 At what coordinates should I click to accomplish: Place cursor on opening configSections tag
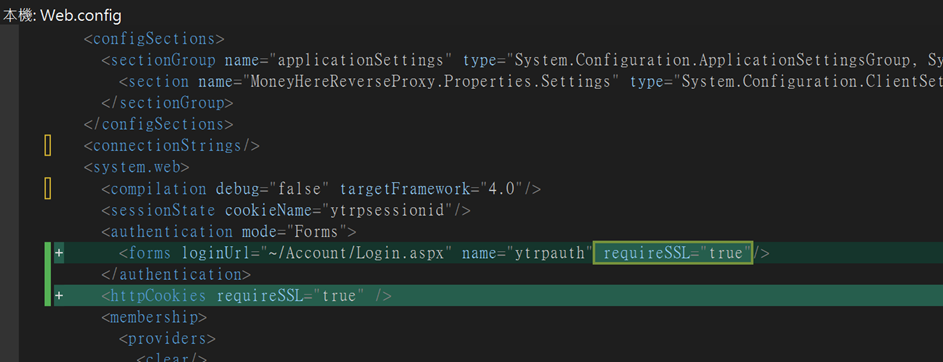coord(154,39)
